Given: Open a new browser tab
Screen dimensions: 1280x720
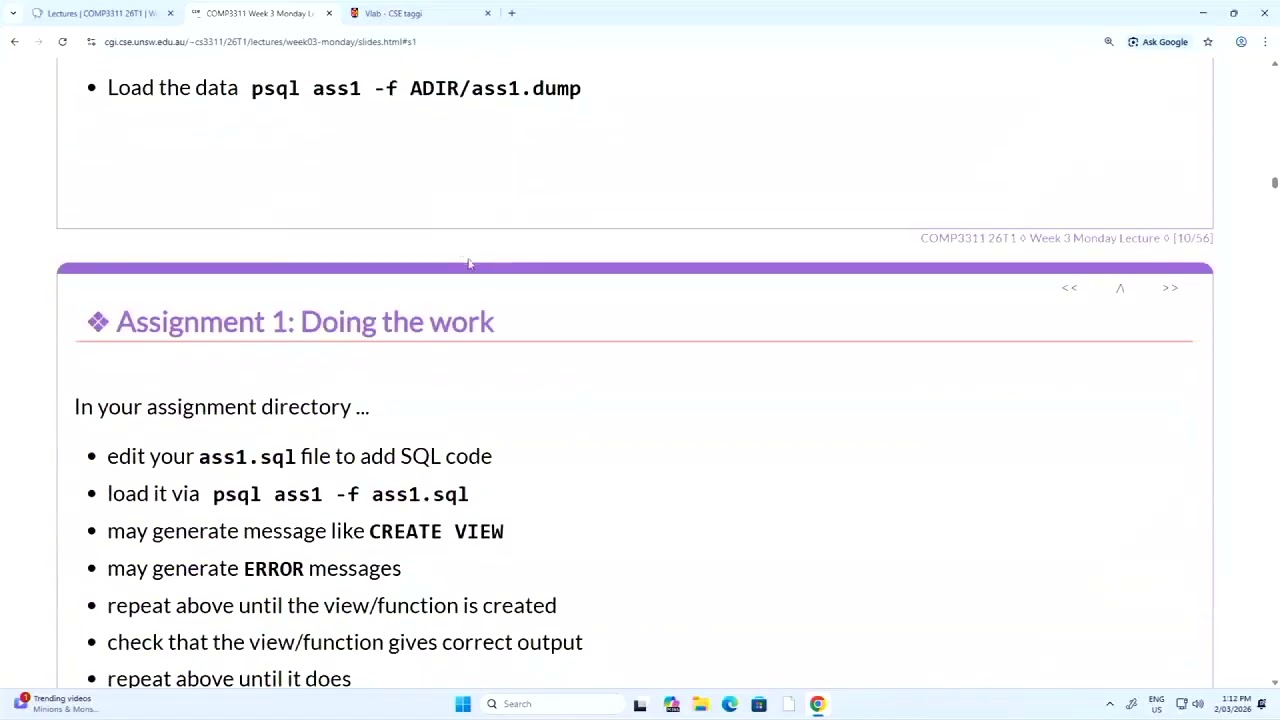Looking at the screenshot, I should point(512,13).
